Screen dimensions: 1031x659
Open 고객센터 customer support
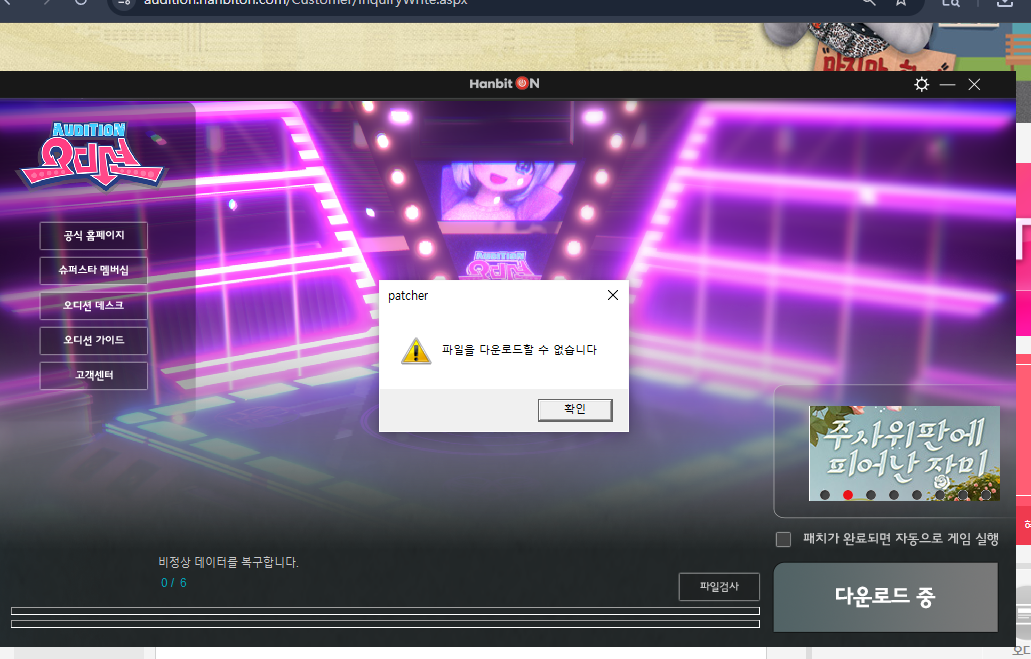[x=94, y=375]
